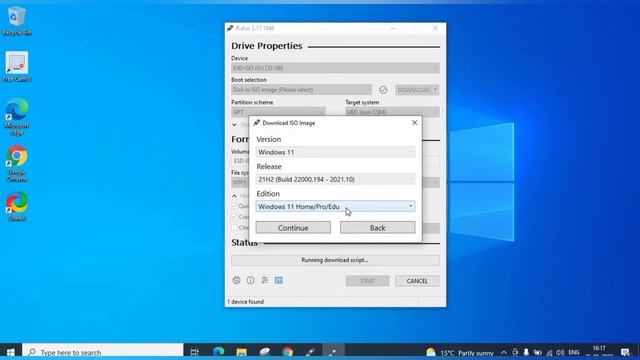
Task: Click the checksum checkmark icon beside Boot selection
Action: coord(383,90)
